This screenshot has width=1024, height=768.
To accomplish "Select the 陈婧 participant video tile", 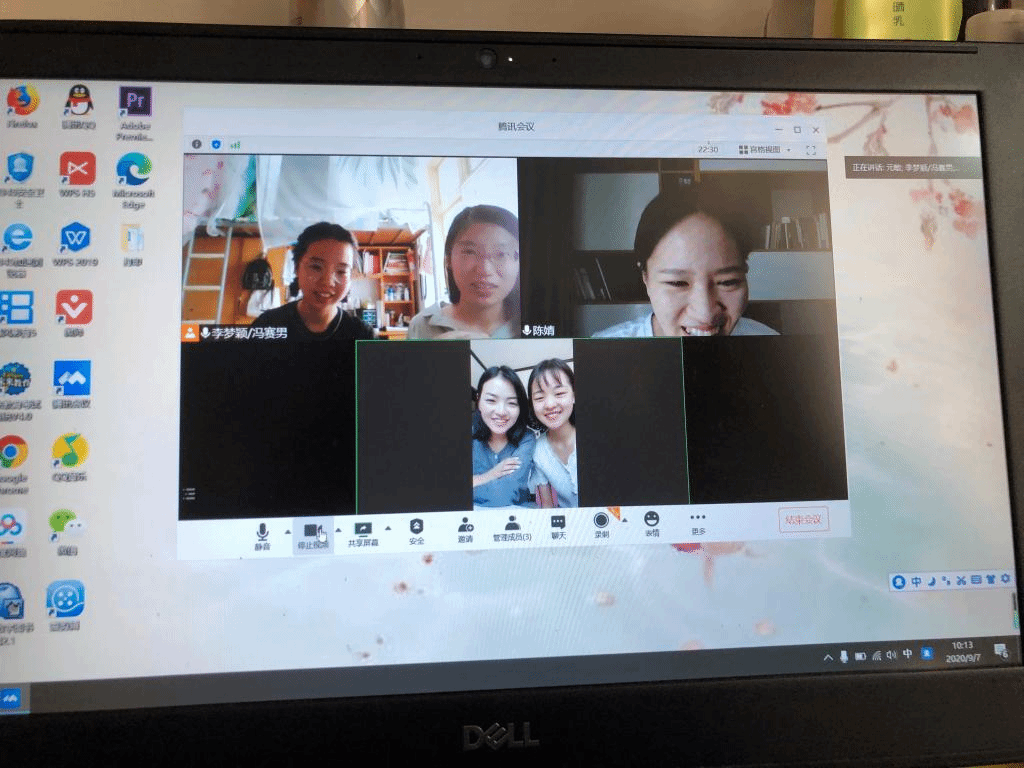I will [682, 248].
